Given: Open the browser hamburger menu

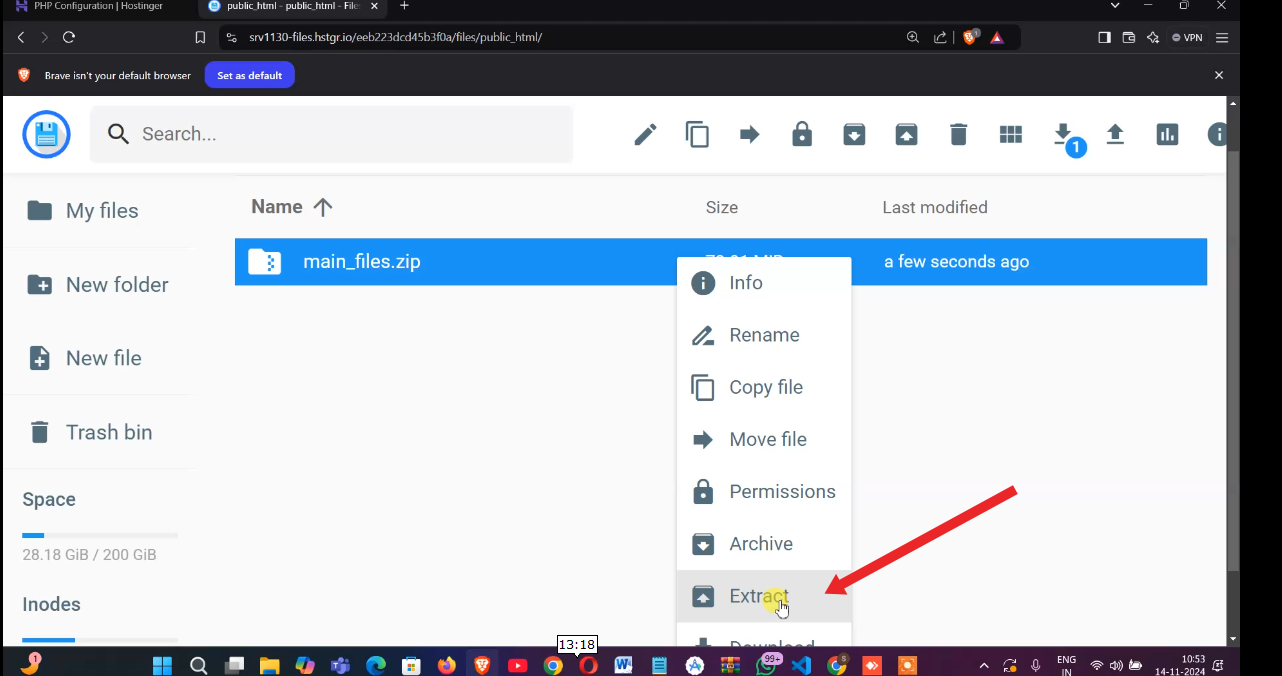Looking at the screenshot, I should pyautogui.click(x=1222, y=37).
